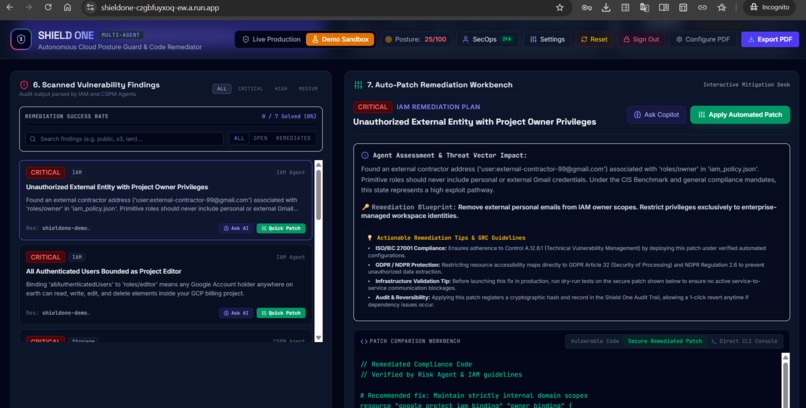Click Sign Out in the header
Image resolution: width=806 pixels, height=408 pixels.
[x=641, y=40]
